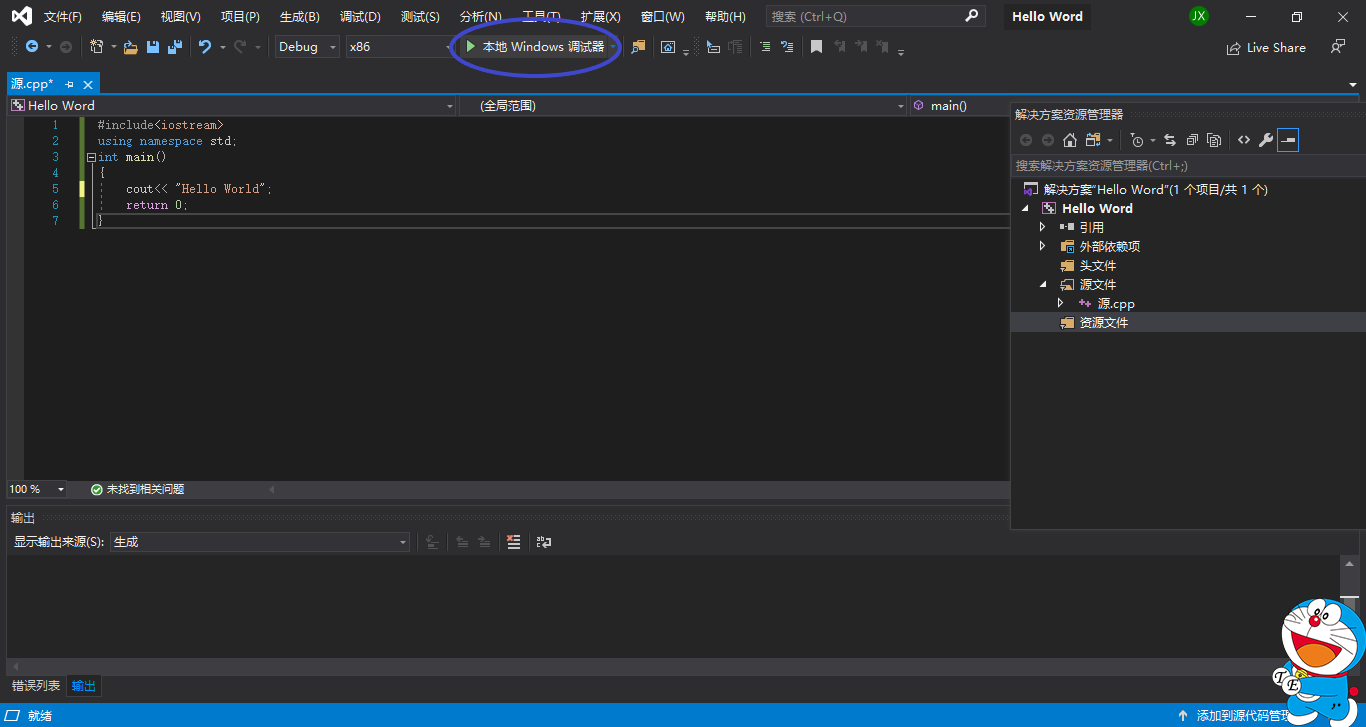The height and width of the screenshot is (727, 1366).
Task: Click the Clear All Output icon
Action: point(514,541)
